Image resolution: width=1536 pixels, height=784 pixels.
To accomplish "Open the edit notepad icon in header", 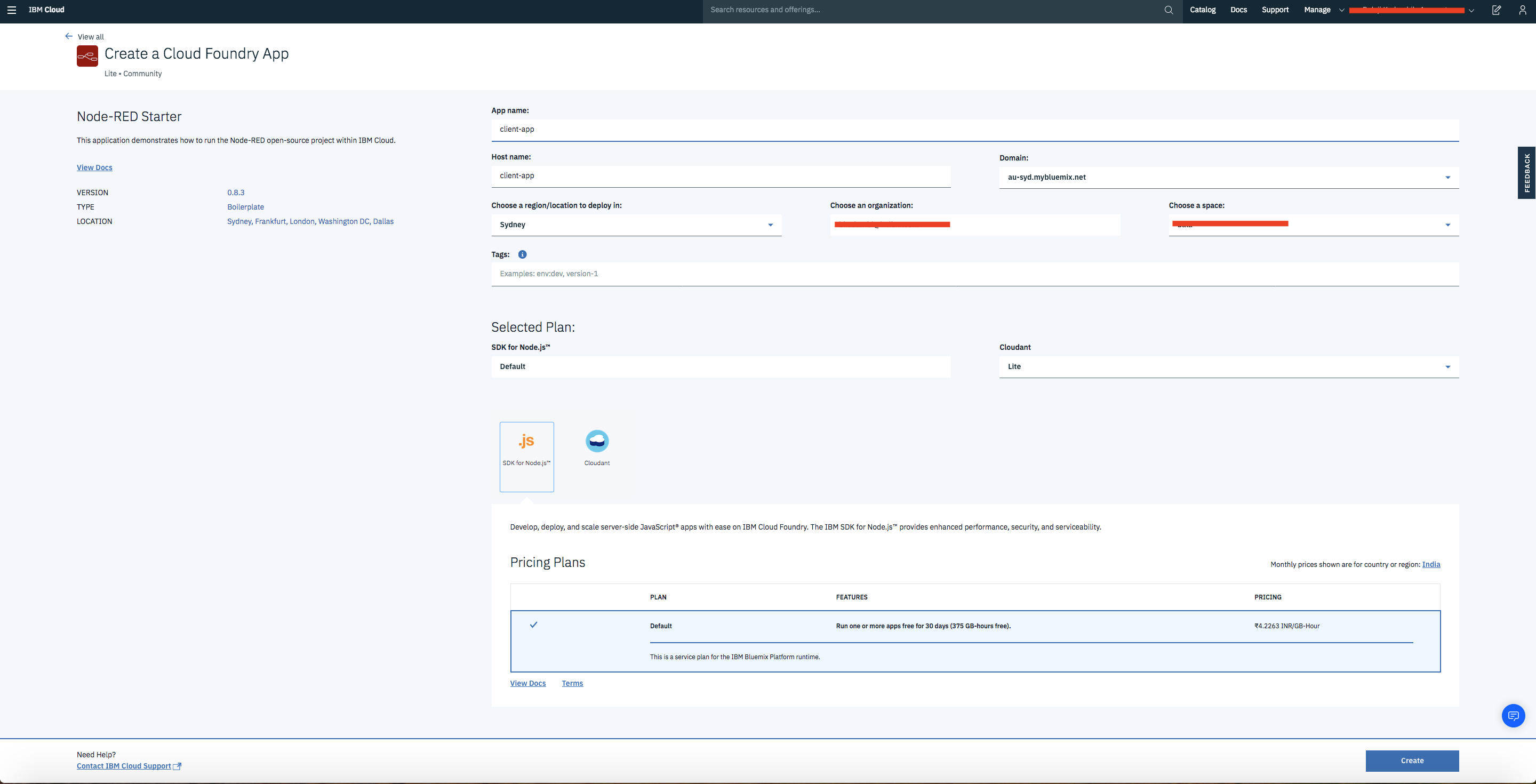I will (1496, 10).
